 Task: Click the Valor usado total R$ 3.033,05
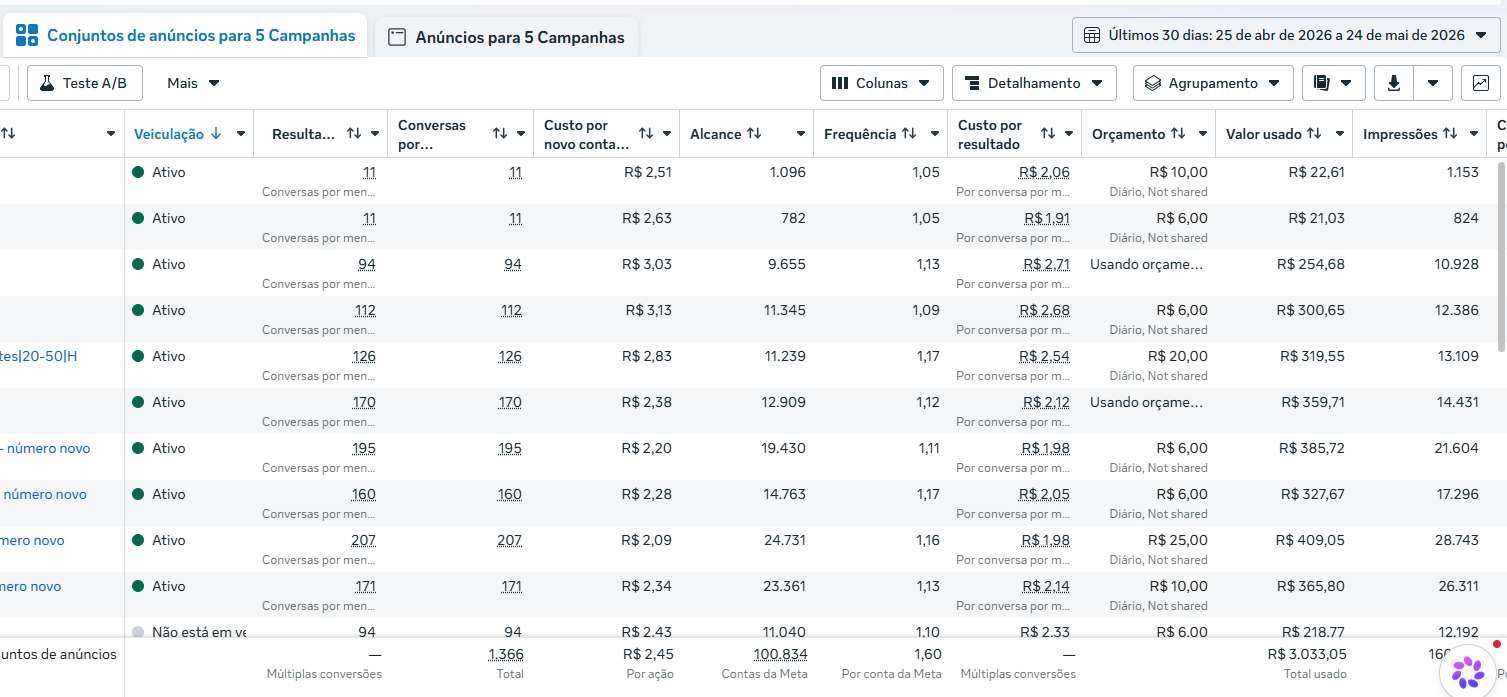click(1307, 654)
